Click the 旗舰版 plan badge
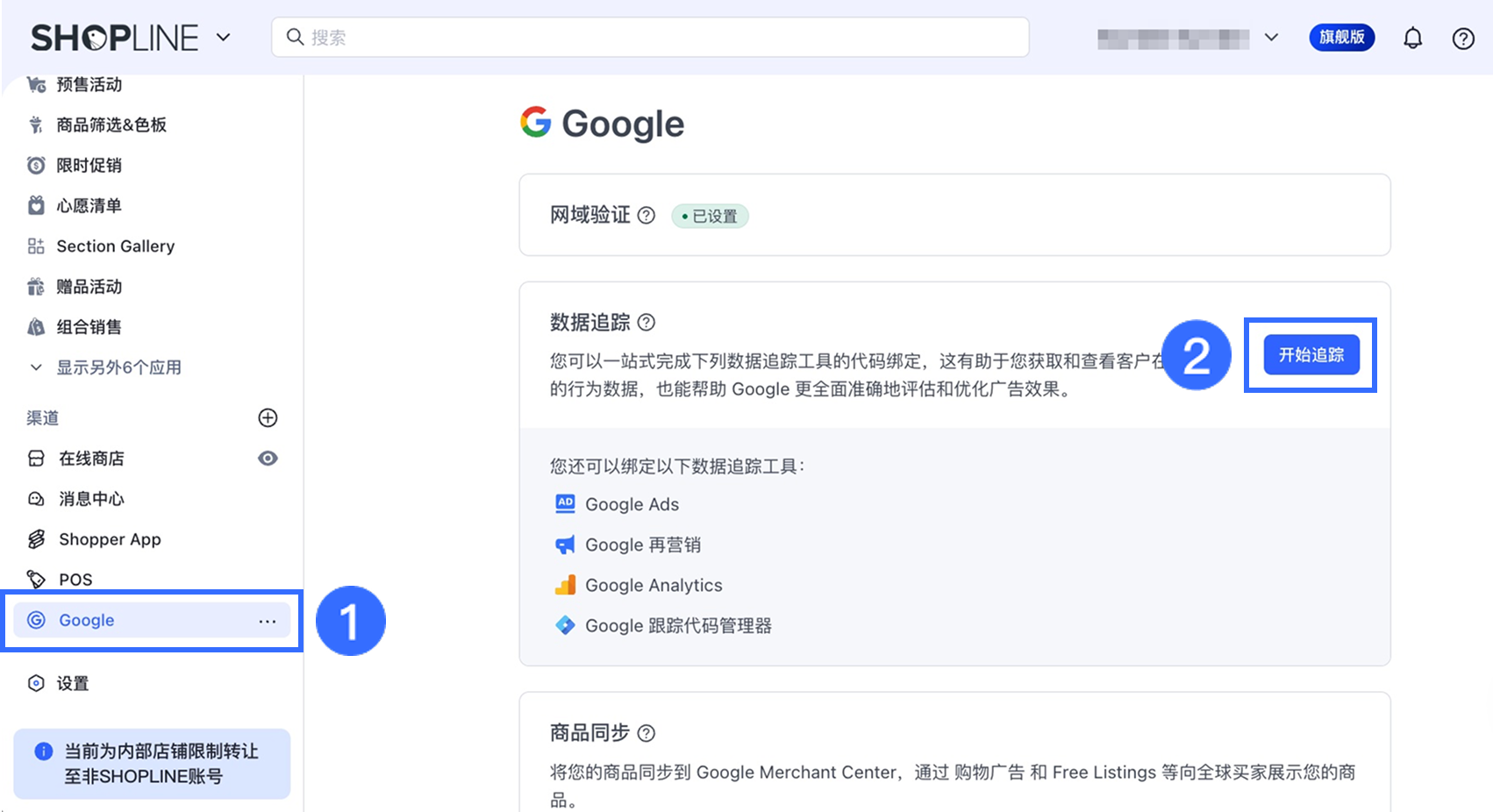Image resolution: width=1493 pixels, height=812 pixels. point(1341,38)
